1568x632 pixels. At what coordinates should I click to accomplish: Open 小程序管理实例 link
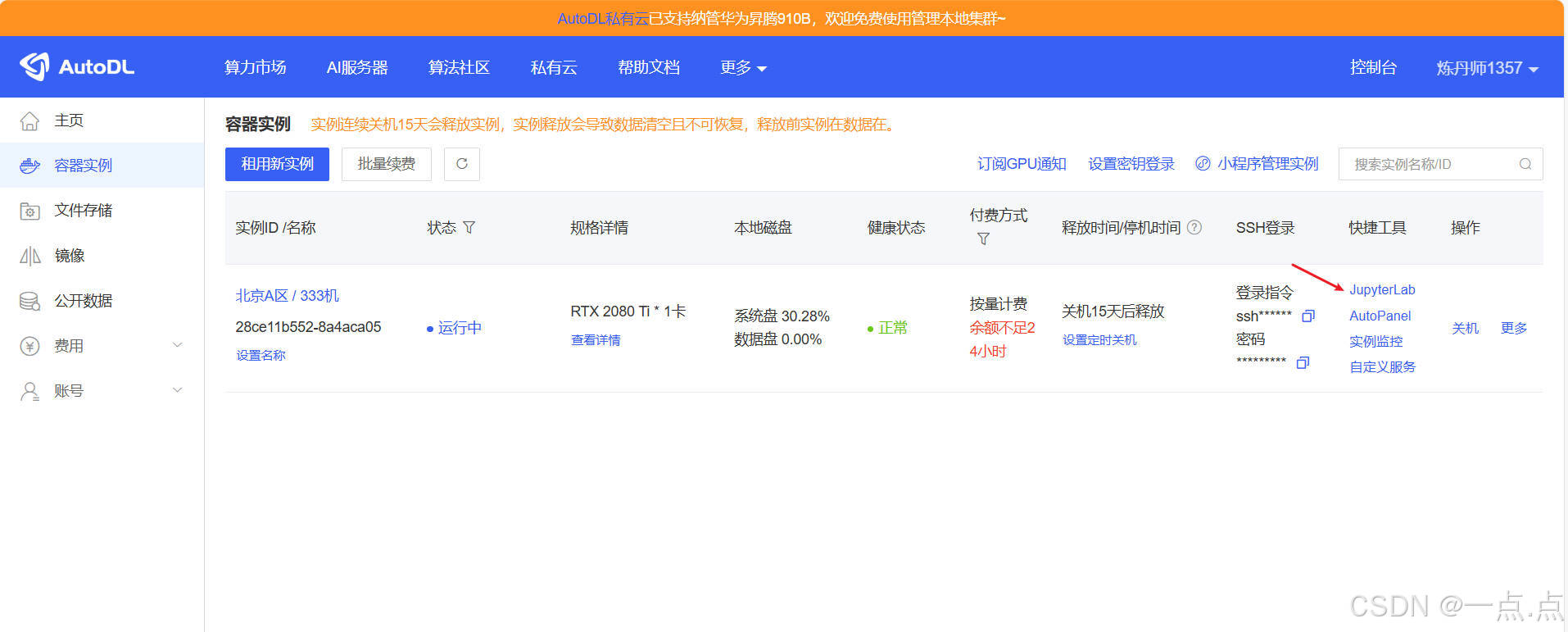[x=1268, y=164]
